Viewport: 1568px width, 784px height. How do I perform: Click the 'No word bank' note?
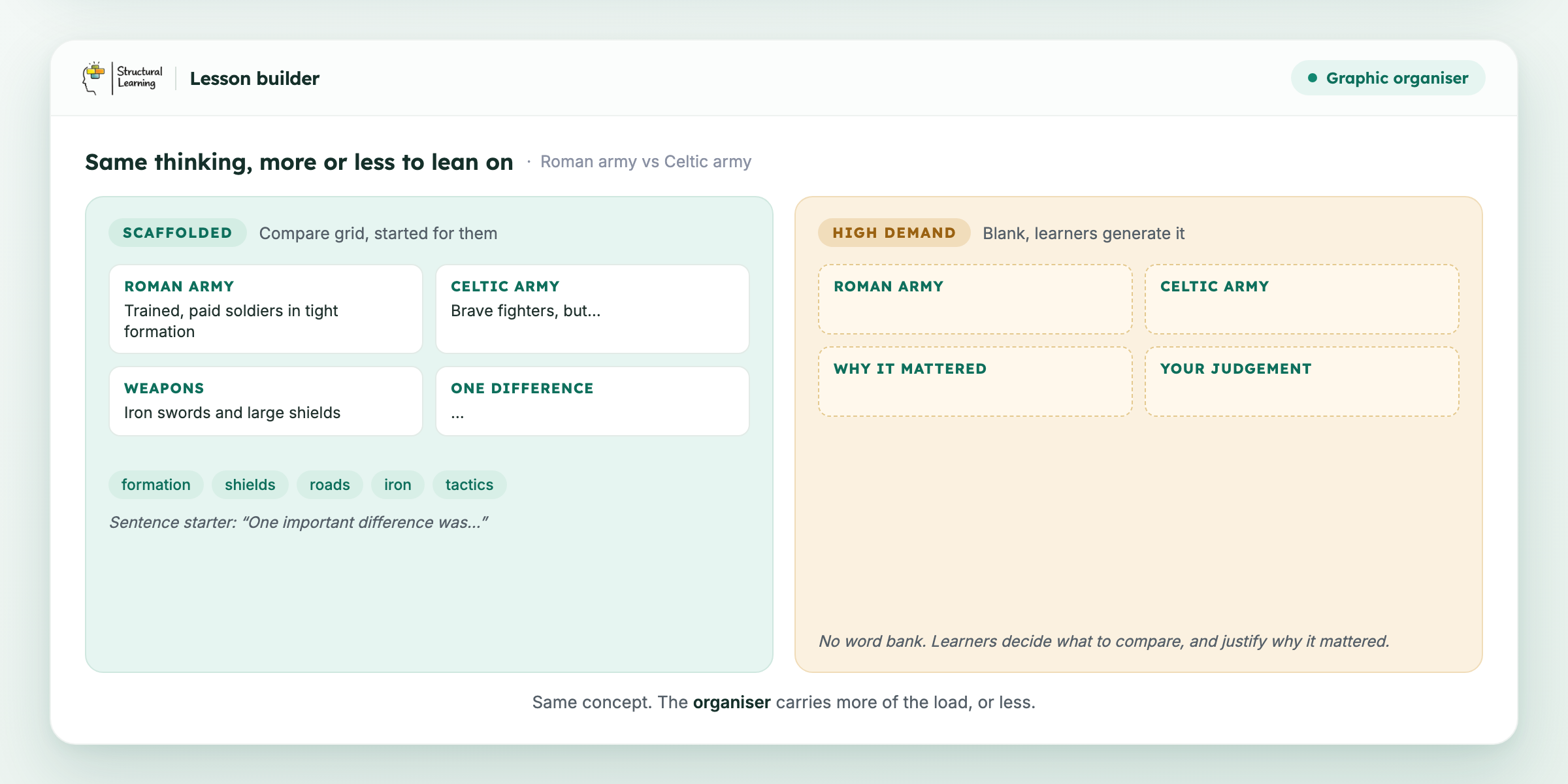click(x=1104, y=642)
